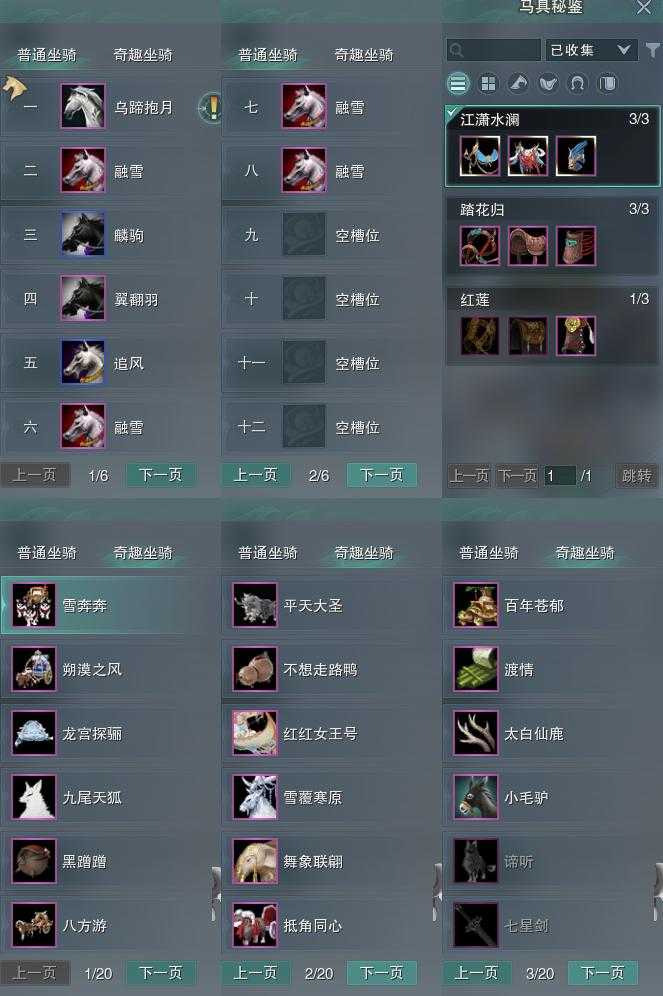Select the 麟驹 black horse icon

(x=83, y=234)
